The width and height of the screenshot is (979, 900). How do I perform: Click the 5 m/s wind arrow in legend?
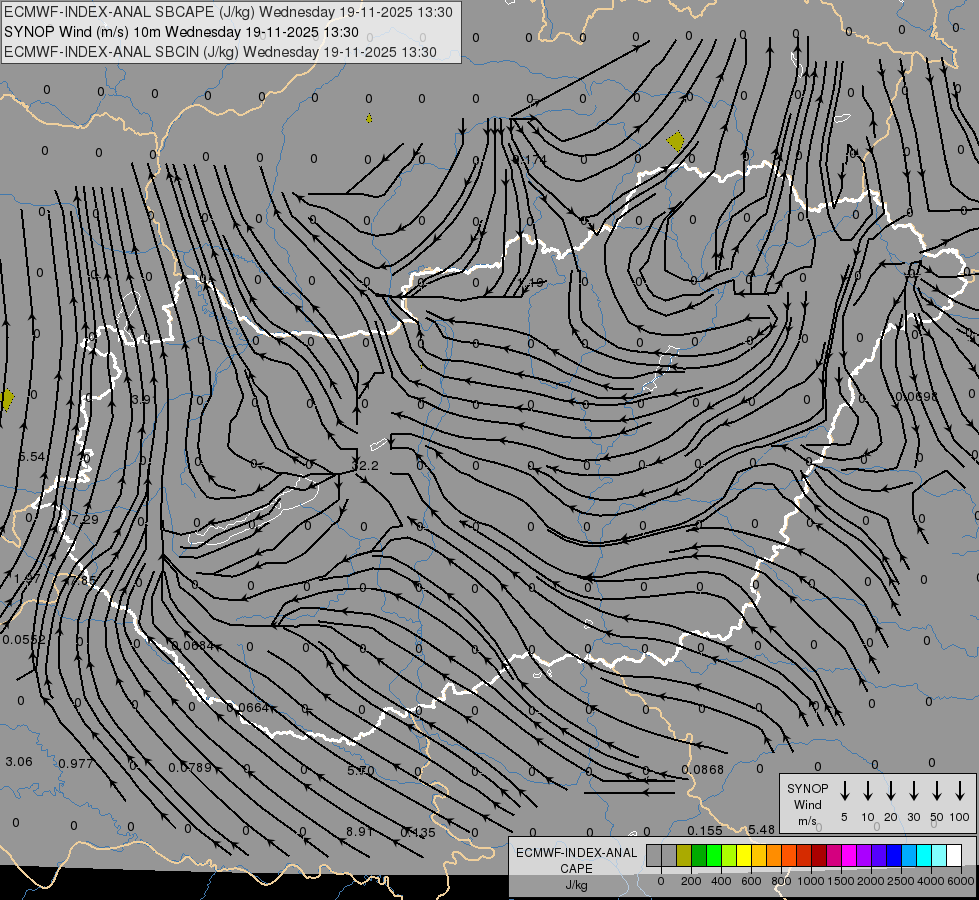pyautogui.click(x=844, y=791)
